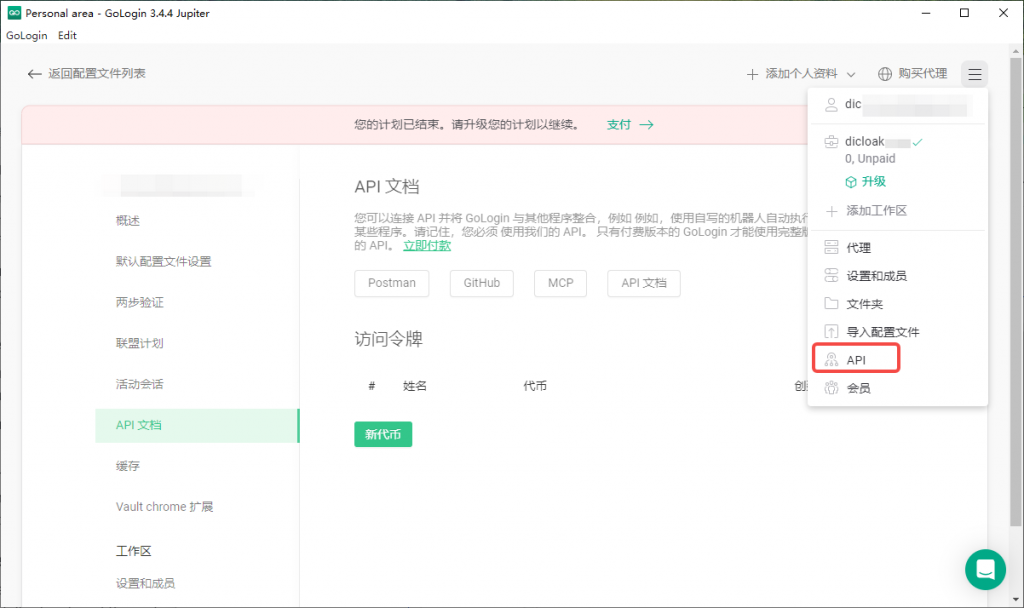The width and height of the screenshot is (1024, 608).
Task: Click the 0, Unpaid plan status text
Action: (x=870, y=159)
